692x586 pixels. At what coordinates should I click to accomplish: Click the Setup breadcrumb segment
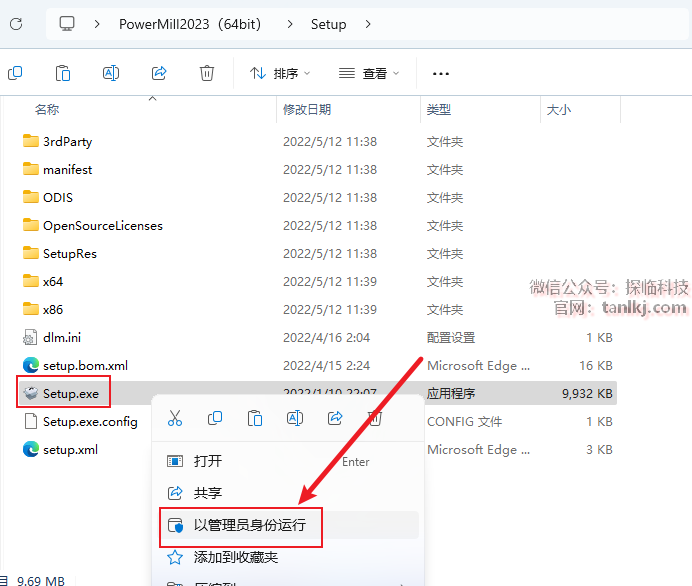point(328,24)
